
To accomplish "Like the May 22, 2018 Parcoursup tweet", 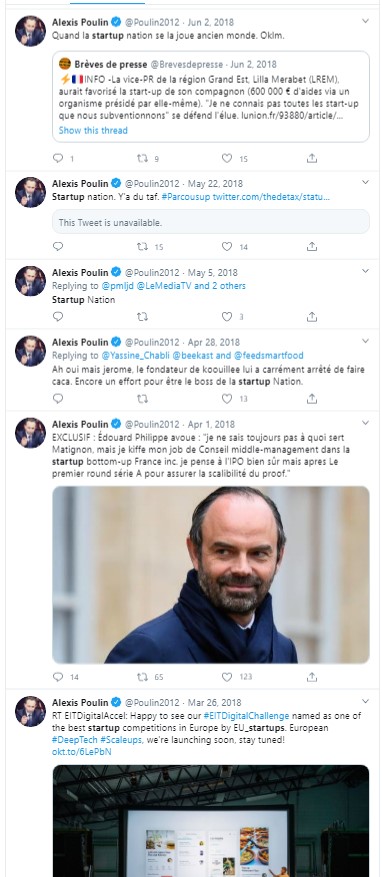I will [x=227, y=246].
